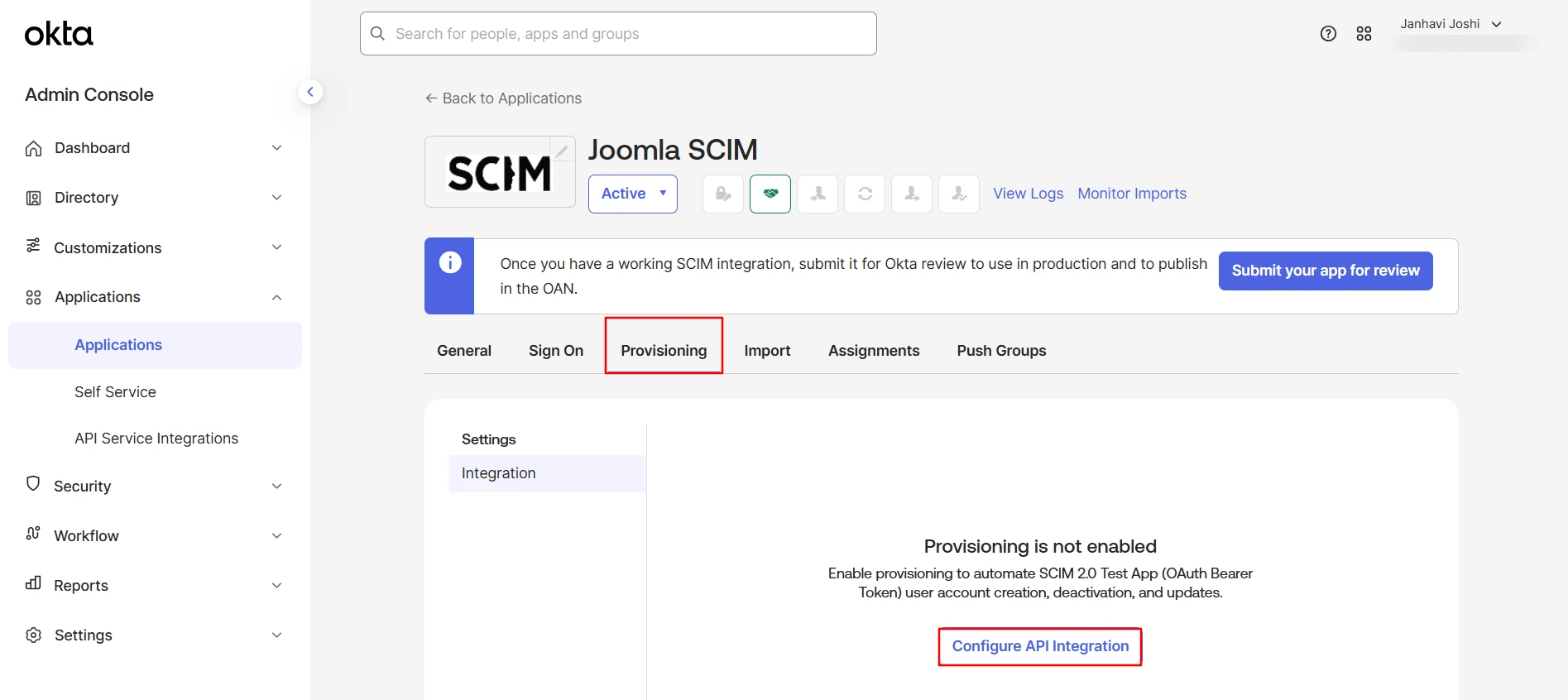Click the Joomla SCIM heading
1568x700 pixels.
673,150
